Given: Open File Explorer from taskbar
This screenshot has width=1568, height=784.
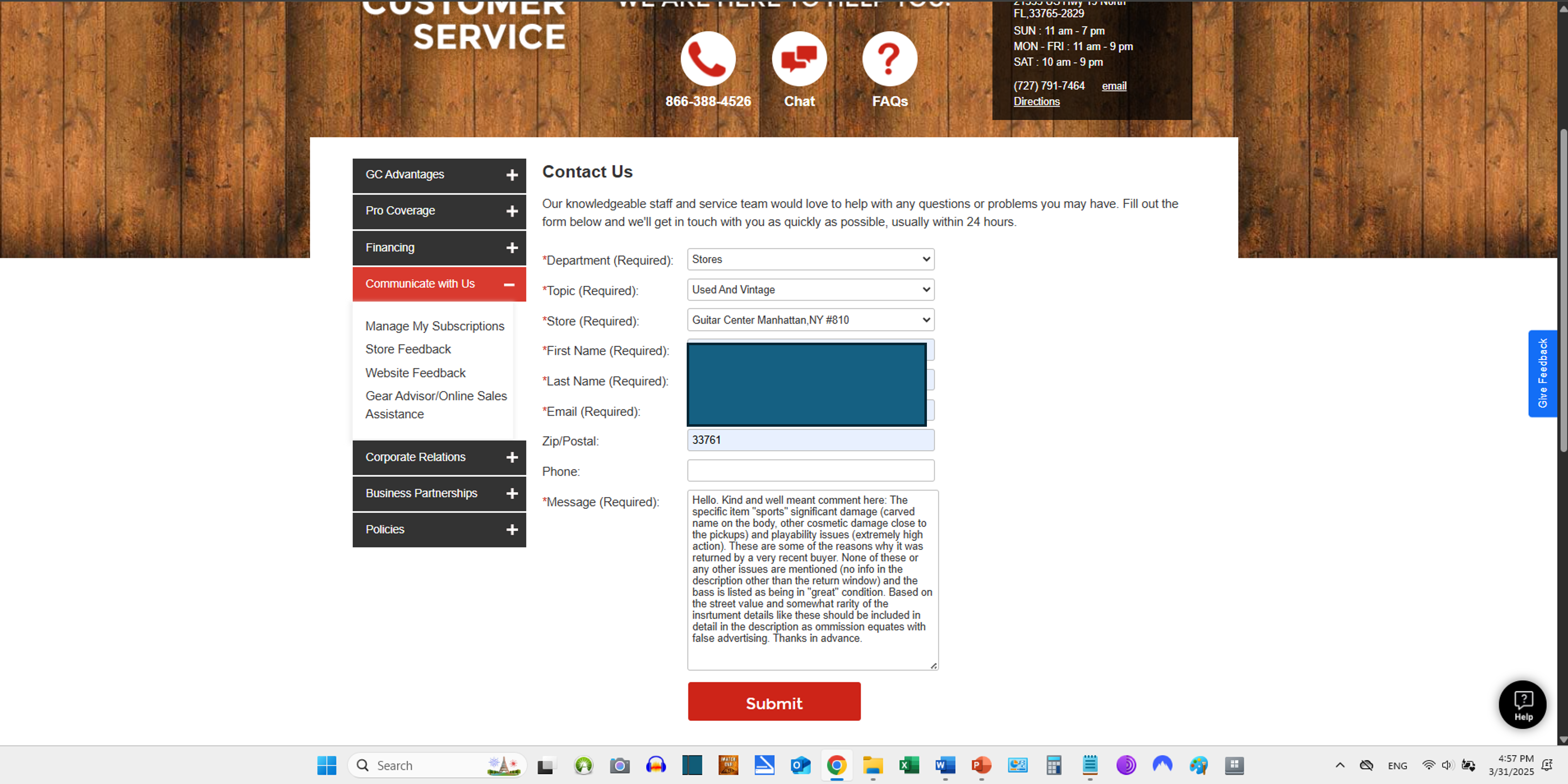Looking at the screenshot, I should point(873,765).
